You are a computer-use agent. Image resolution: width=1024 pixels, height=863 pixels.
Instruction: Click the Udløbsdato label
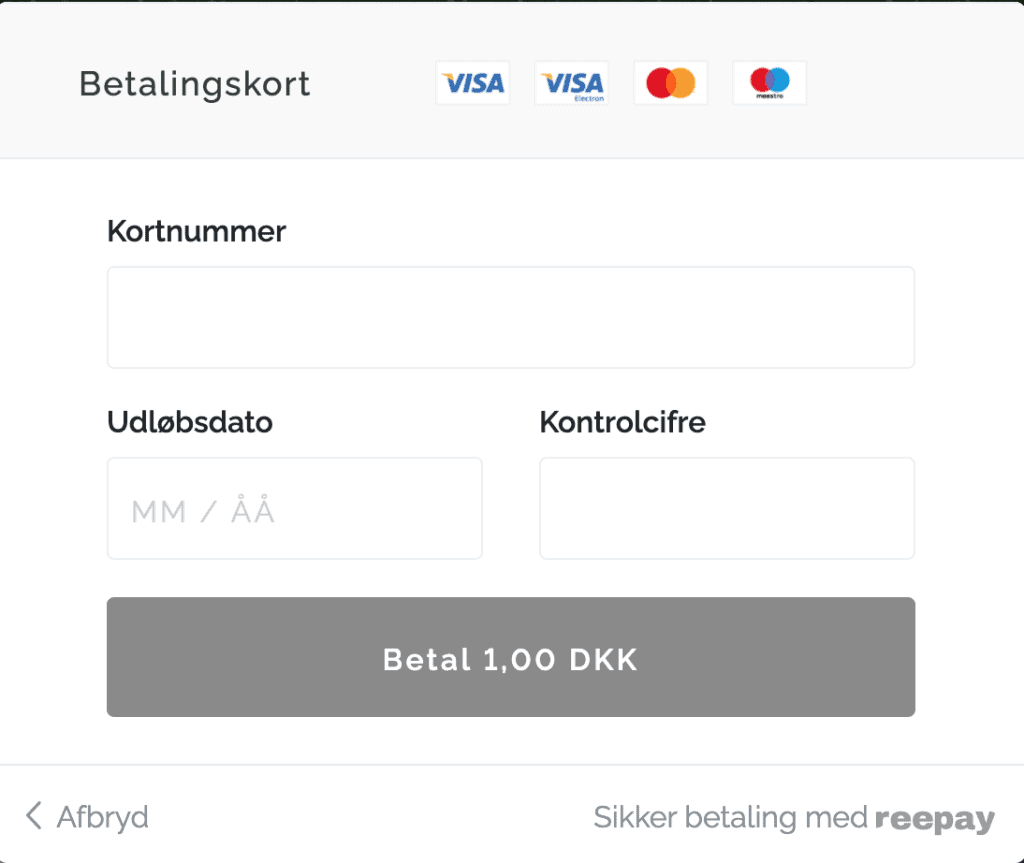[x=189, y=422]
